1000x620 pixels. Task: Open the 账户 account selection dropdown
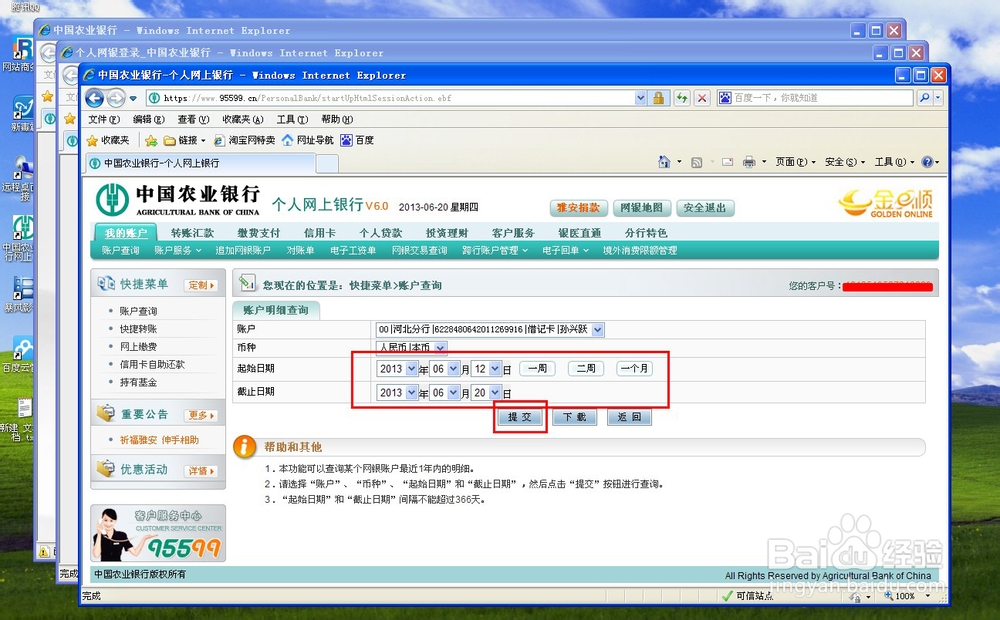[490, 330]
